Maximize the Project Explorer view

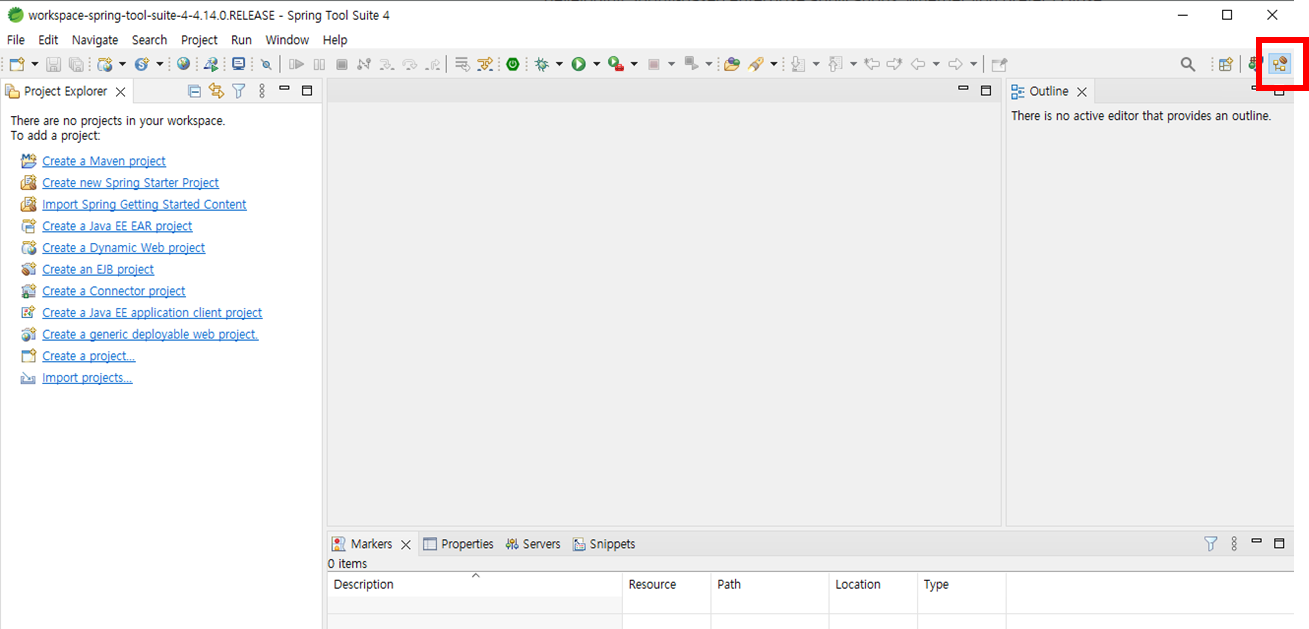[x=307, y=90]
